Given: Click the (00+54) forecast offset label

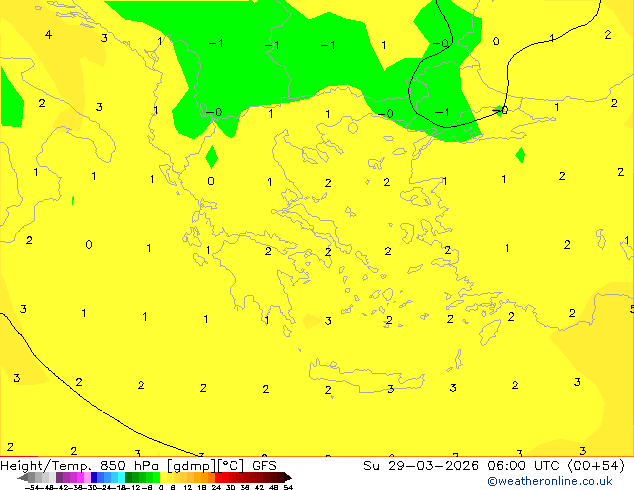Looking at the screenshot, I should point(597,466).
